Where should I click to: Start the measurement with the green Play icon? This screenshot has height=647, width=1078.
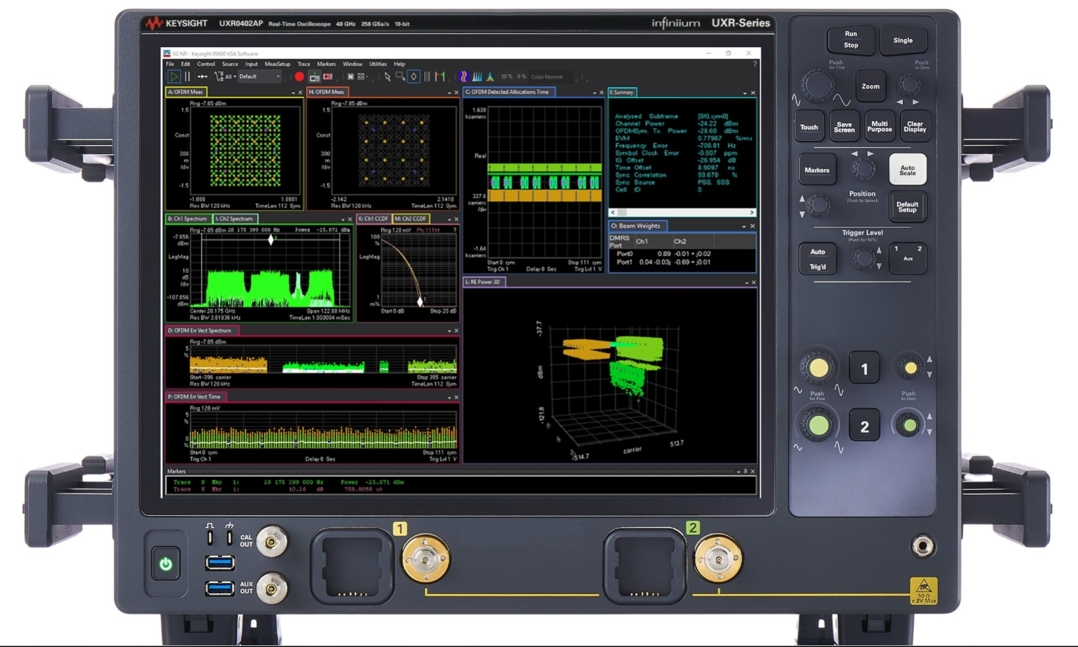pos(174,77)
